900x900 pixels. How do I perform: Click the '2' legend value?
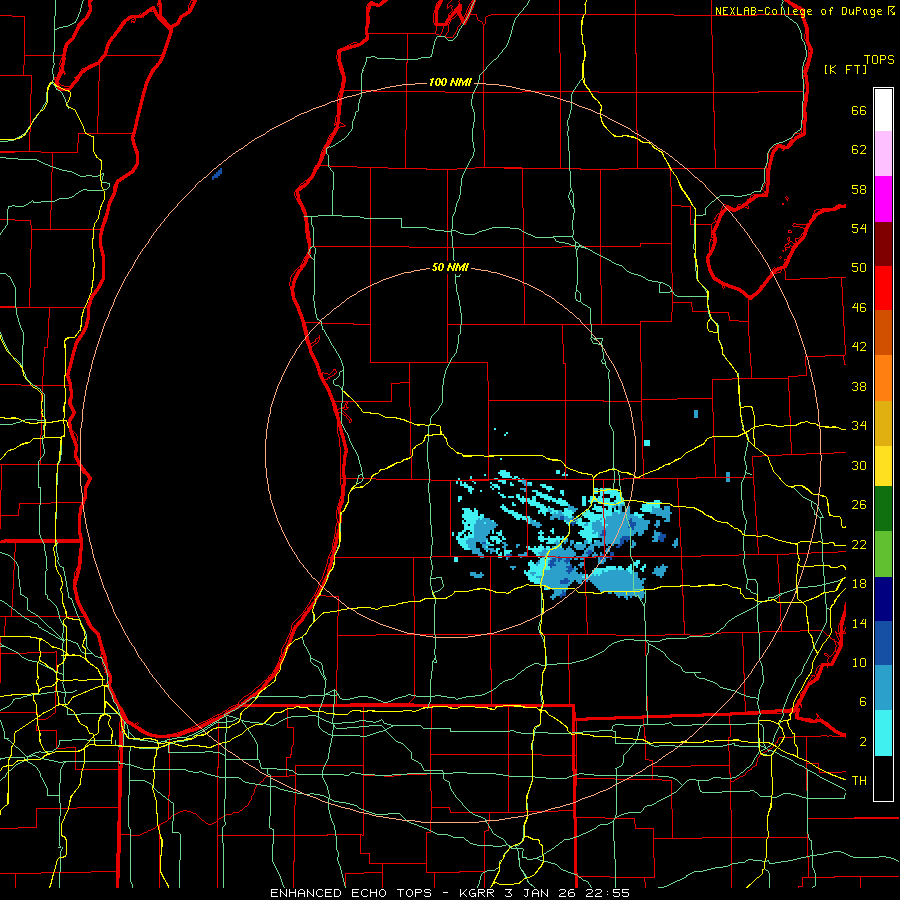pyautogui.click(x=862, y=742)
